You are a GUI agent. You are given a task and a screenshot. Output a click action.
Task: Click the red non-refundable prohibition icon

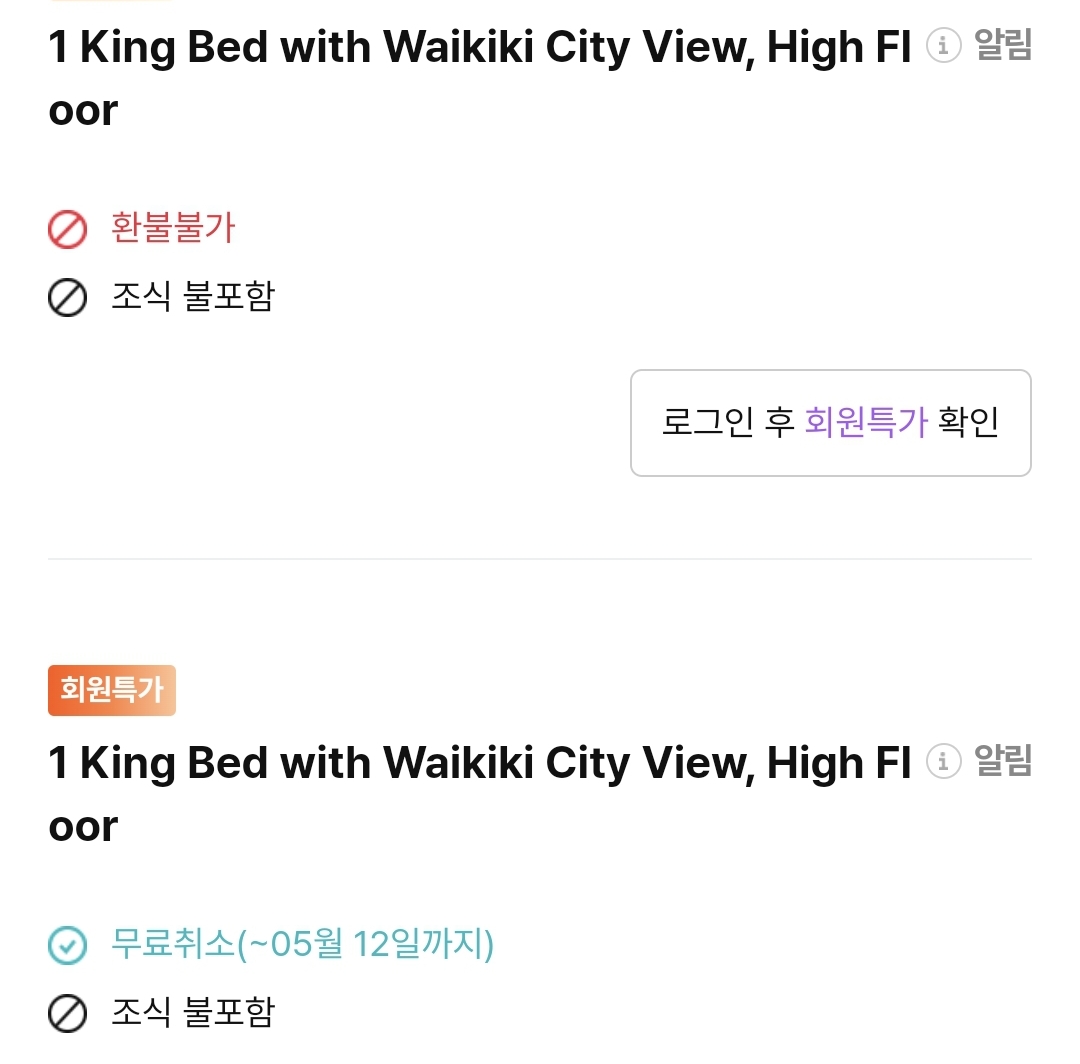68,229
